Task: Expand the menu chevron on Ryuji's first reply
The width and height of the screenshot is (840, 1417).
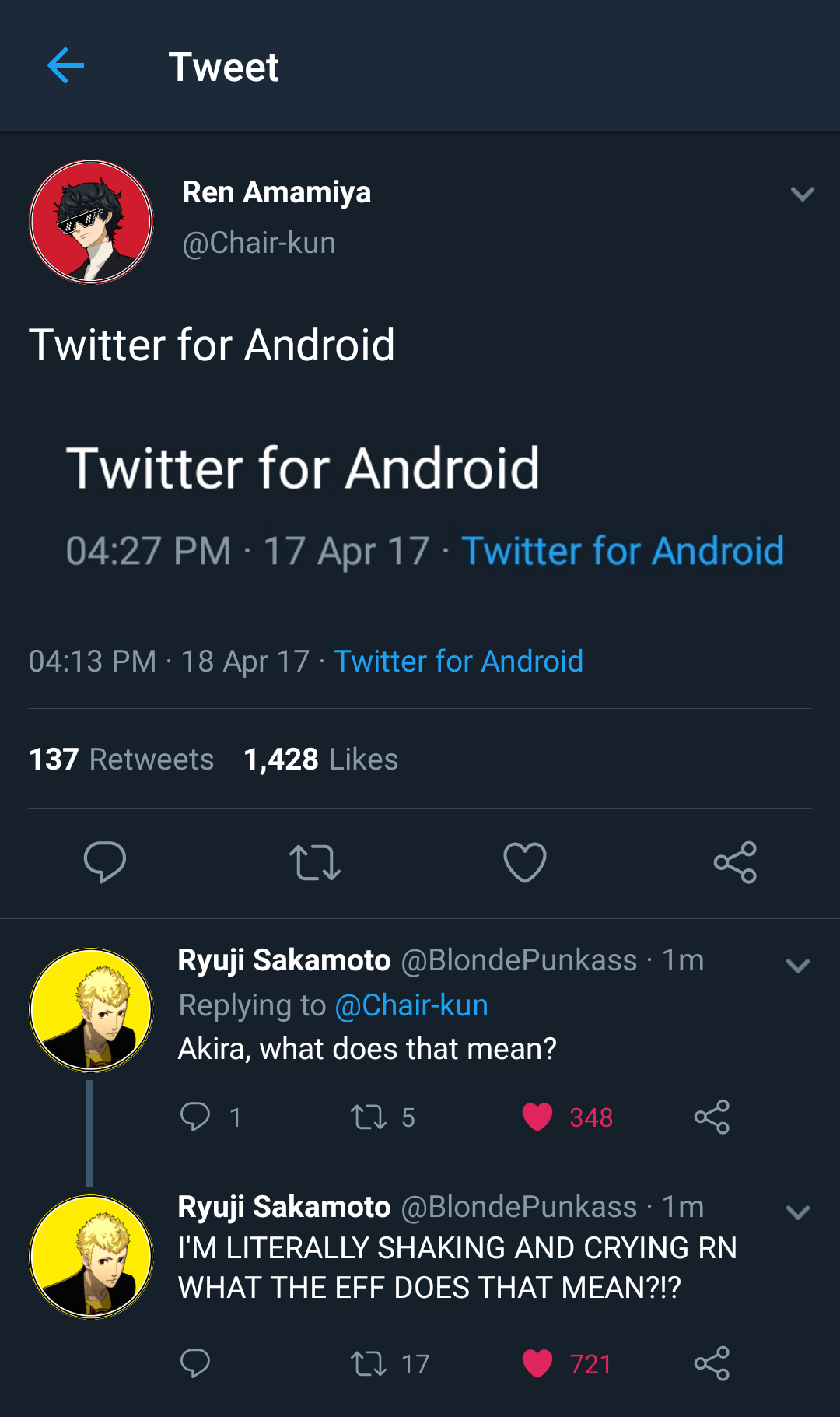Action: 798,966
